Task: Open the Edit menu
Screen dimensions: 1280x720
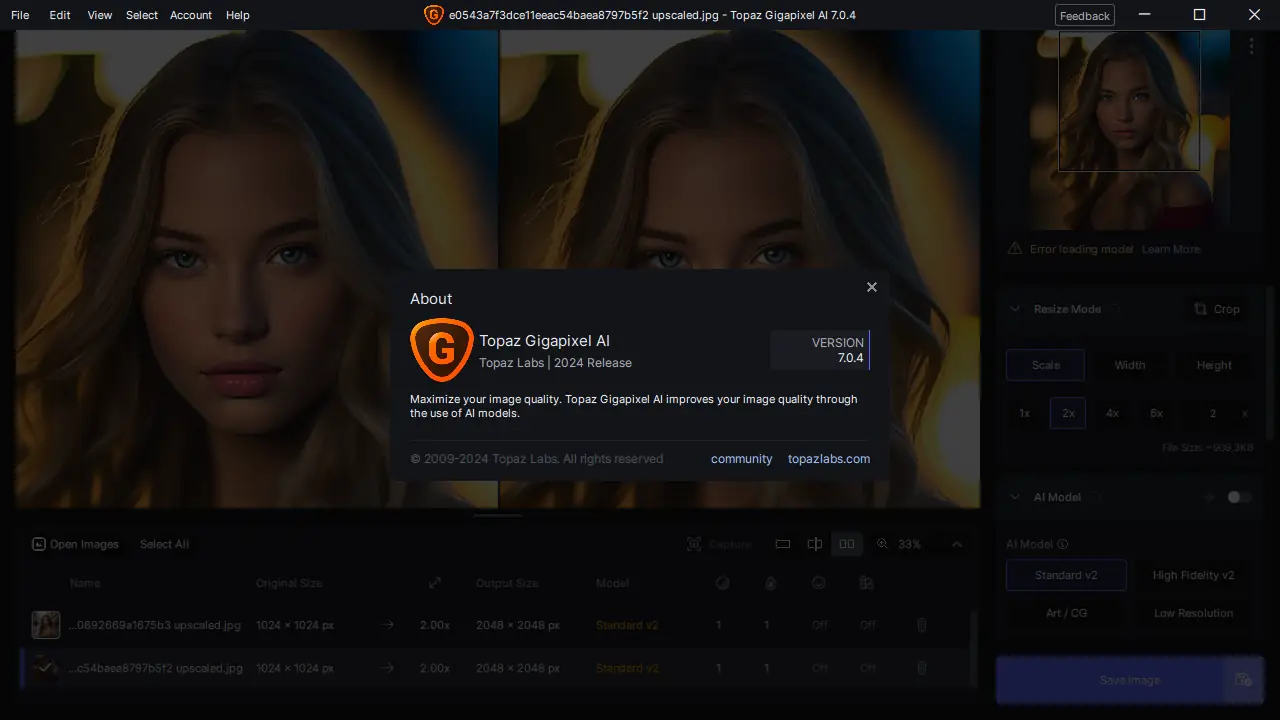Action: pyautogui.click(x=60, y=15)
